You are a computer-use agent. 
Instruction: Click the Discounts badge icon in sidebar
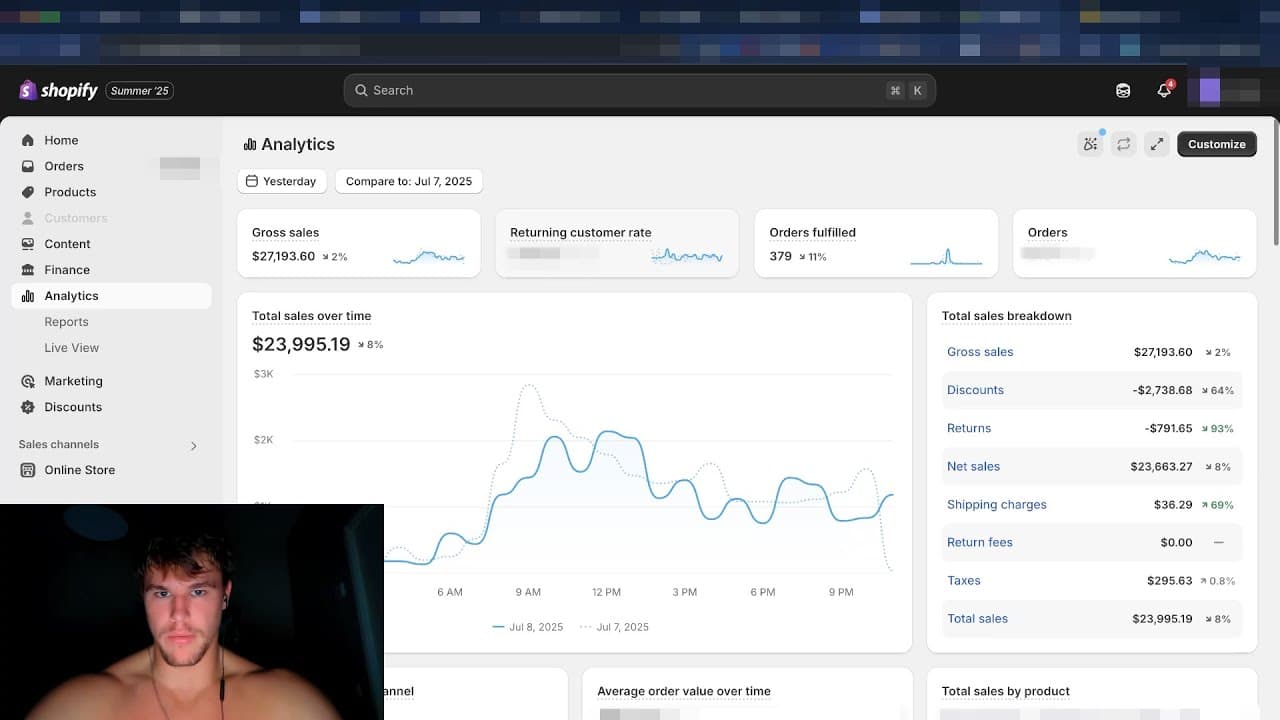point(28,408)
